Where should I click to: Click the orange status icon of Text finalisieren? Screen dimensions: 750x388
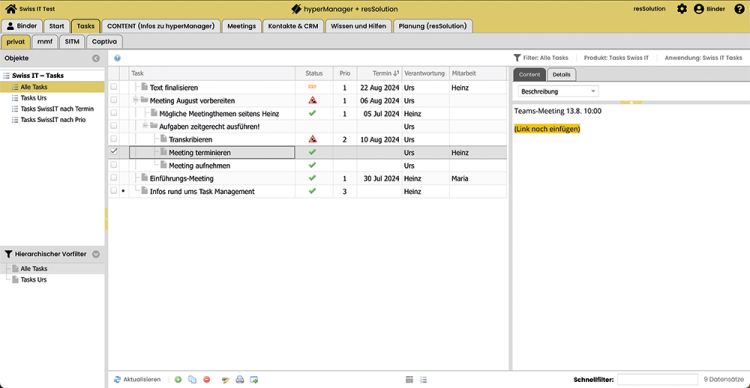[312, 87]
